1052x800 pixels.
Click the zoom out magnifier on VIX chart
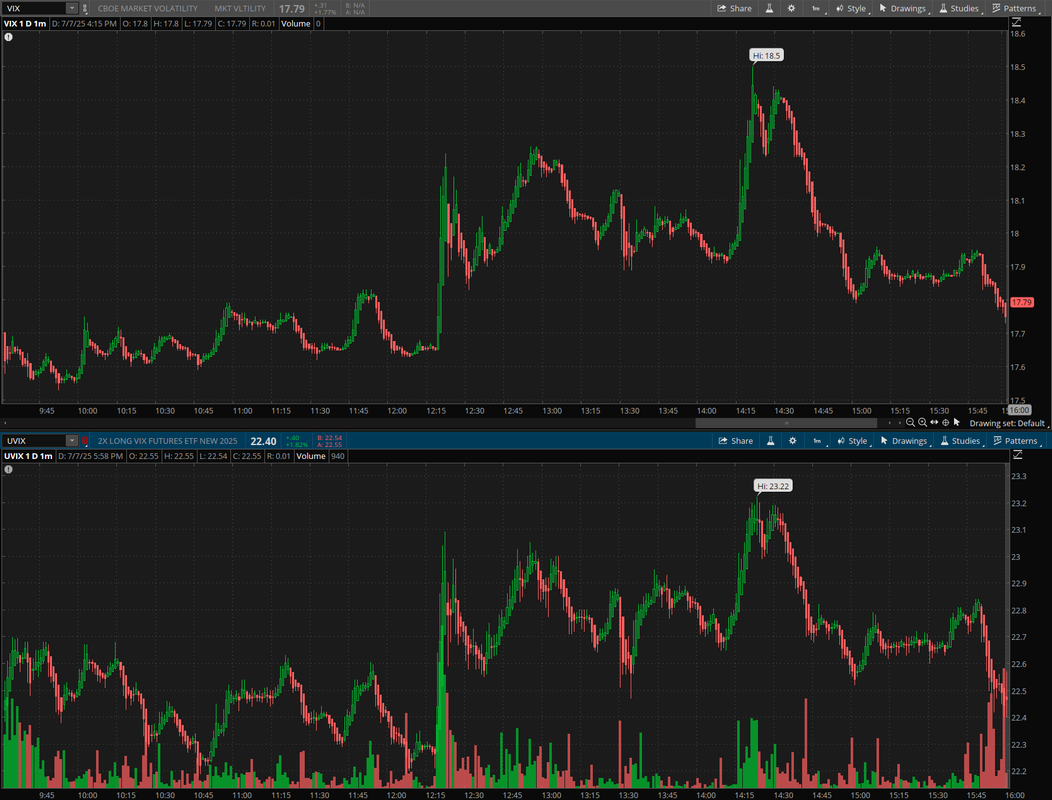(910, 422)
